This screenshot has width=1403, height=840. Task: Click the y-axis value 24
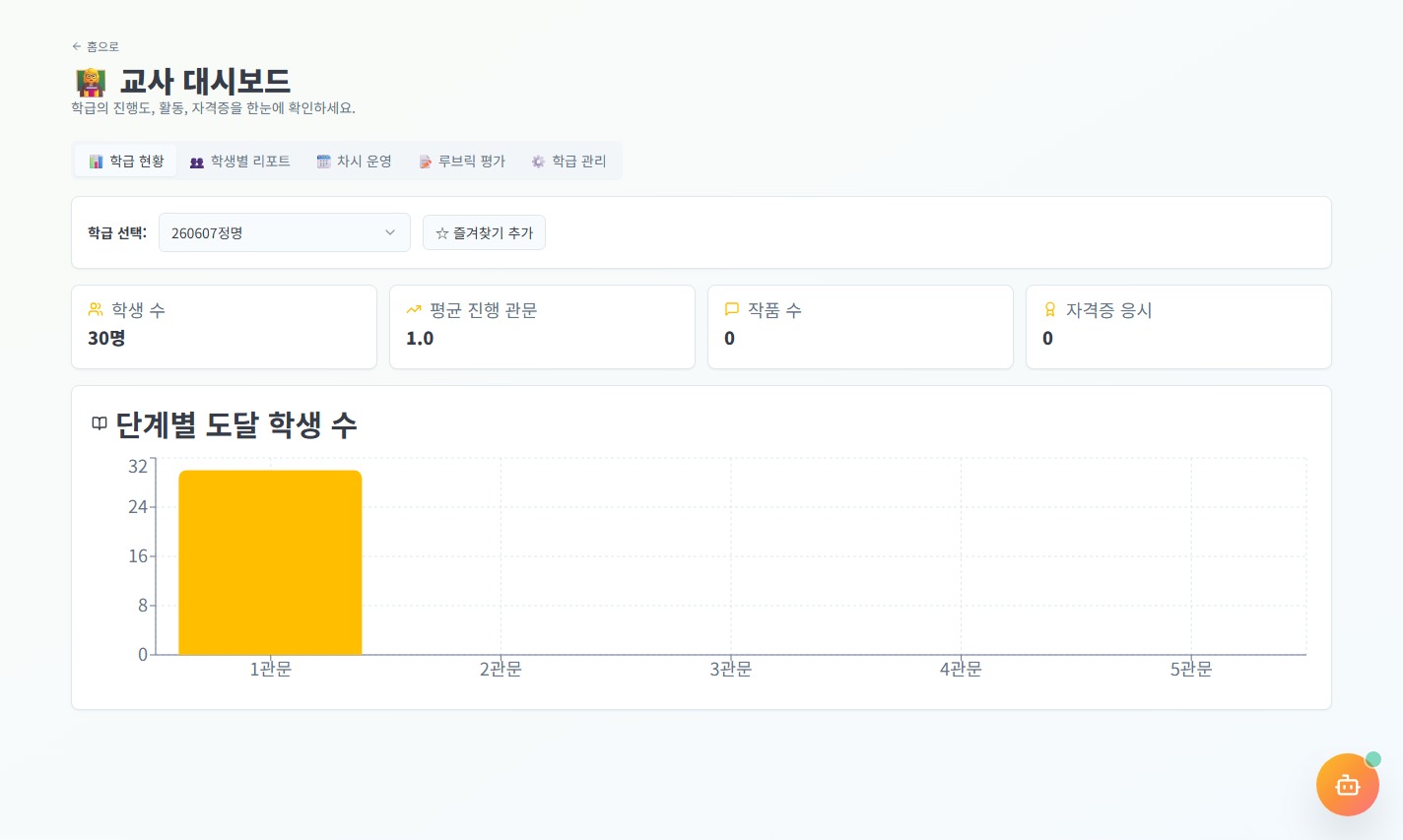(138, 507)
